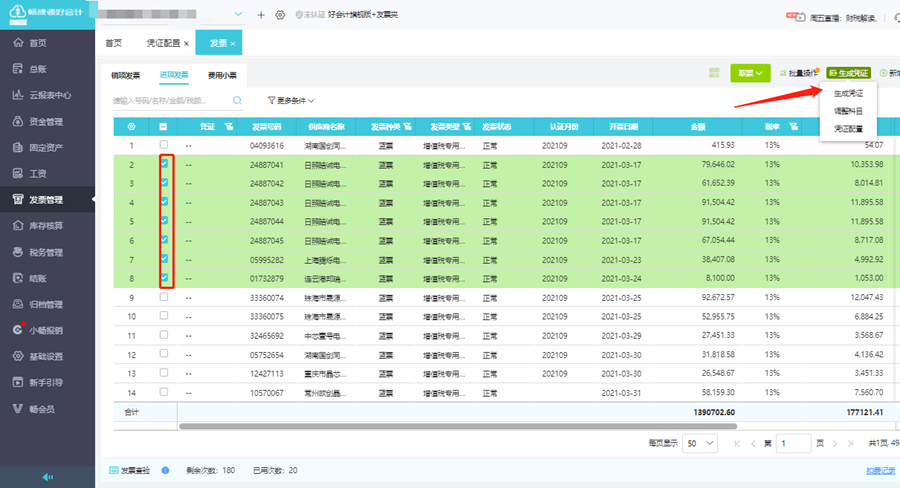
Task: Collapse the left sidebar with arrow icon
Action: [47, 478]
